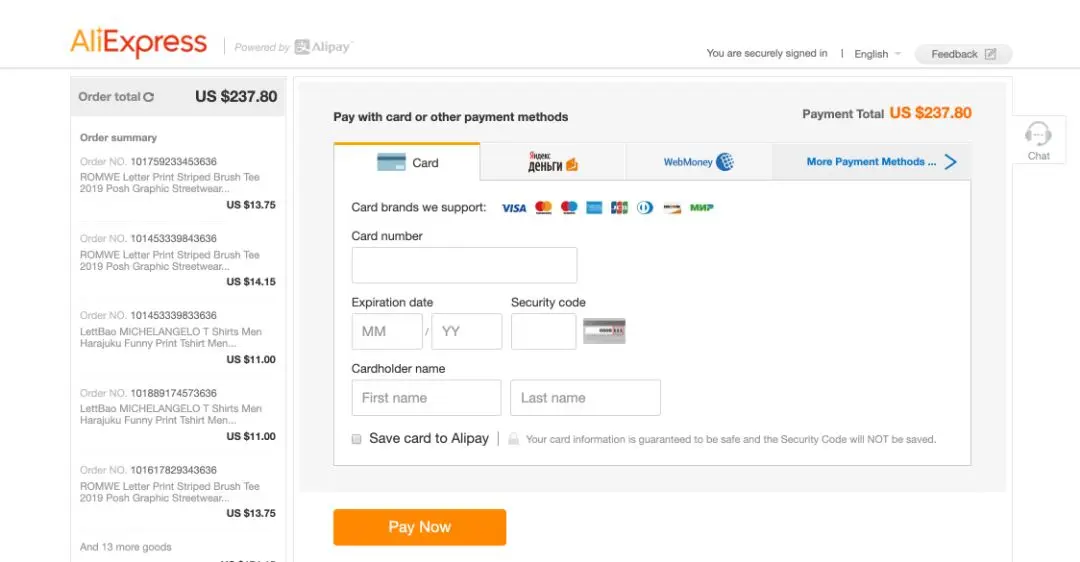
Task: Click the Last name field
Action: tap(585, 397)
